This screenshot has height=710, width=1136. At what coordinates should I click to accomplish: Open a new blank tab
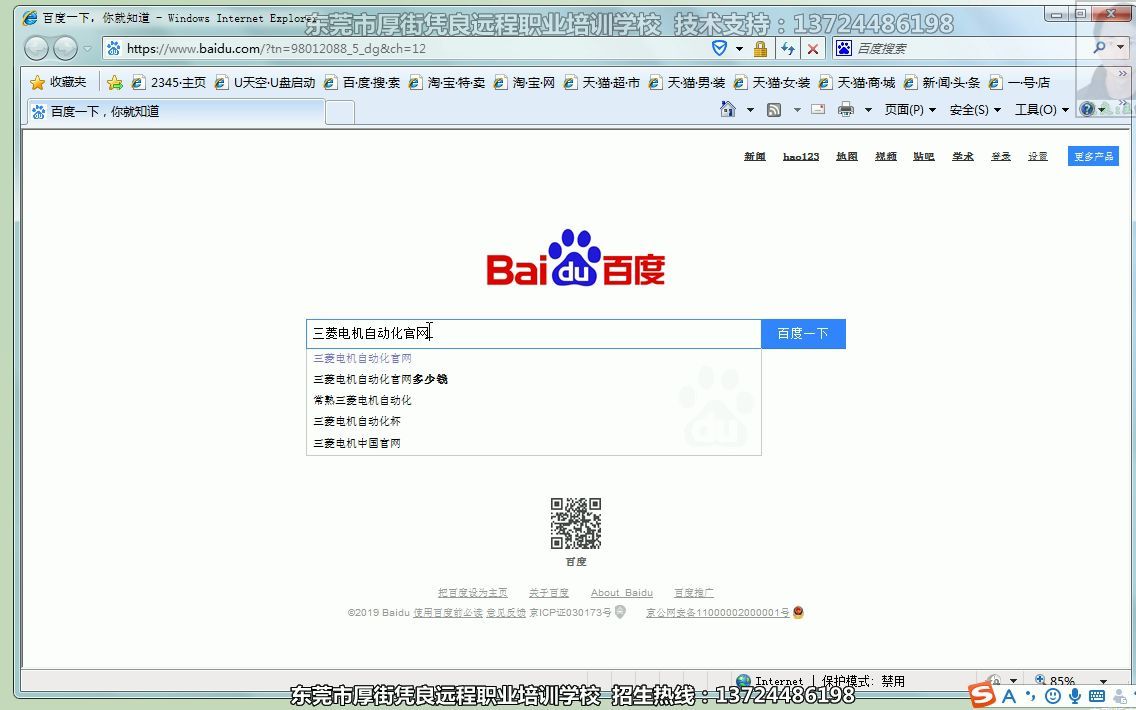(x=340, y=112)
